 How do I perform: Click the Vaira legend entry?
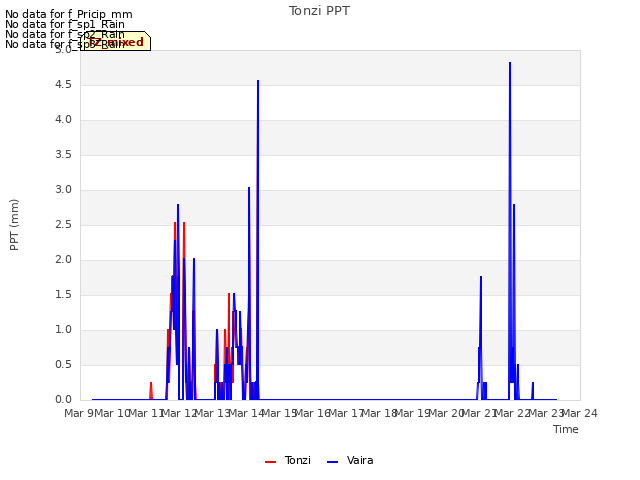pos(350,460)
